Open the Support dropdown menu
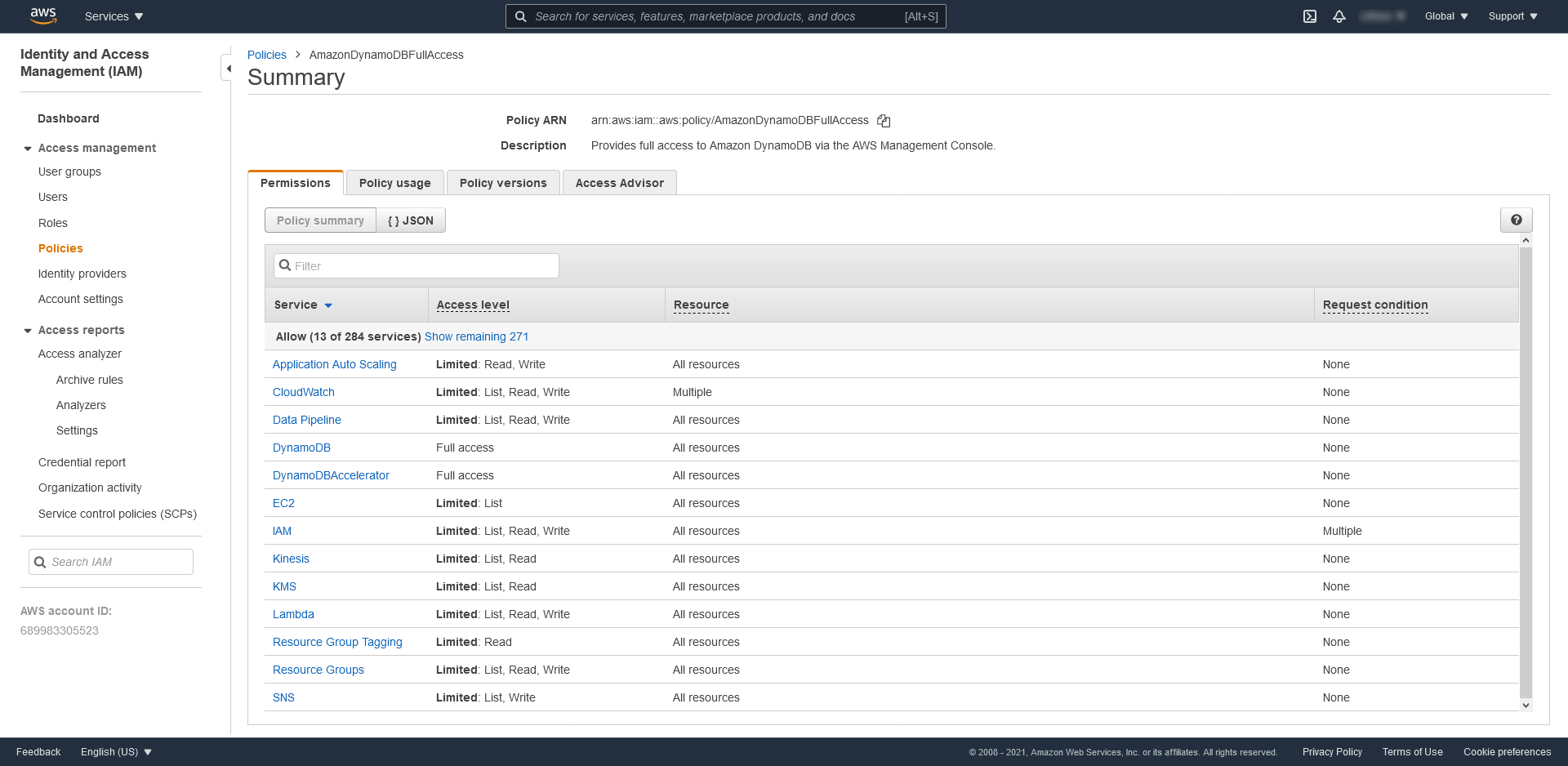Viewport: 1568px width, 766px height. (1513, 16)
